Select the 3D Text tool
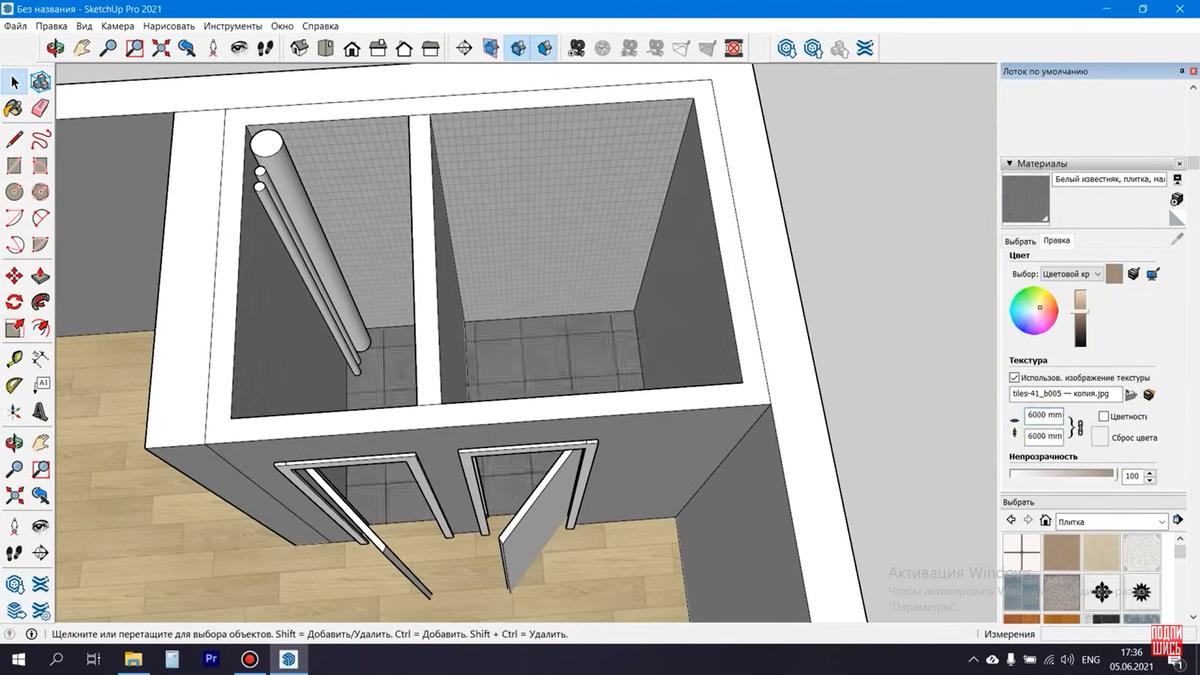1200x675 pixels. pyautogui.click(x=40, y=411)
